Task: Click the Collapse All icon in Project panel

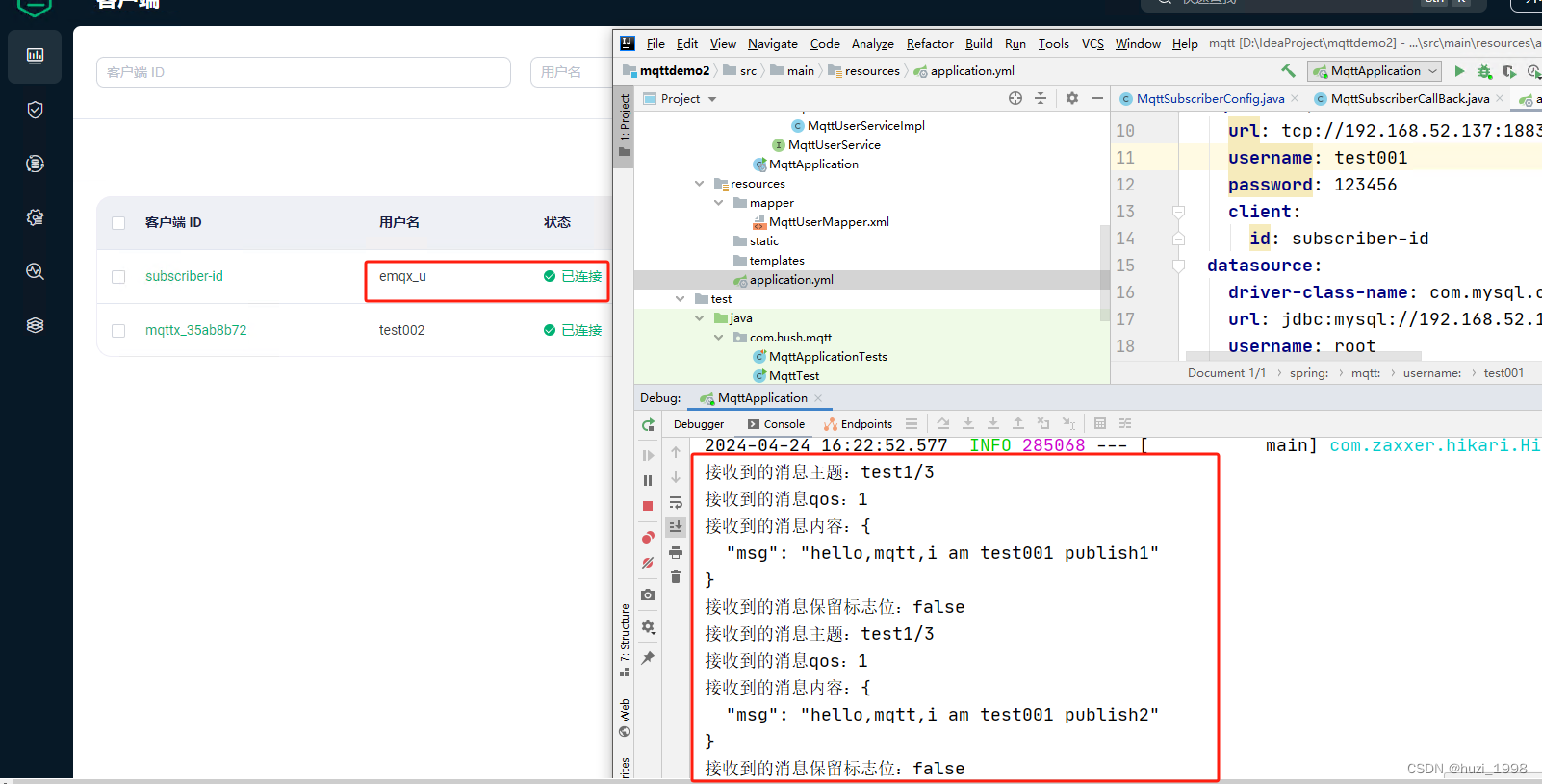Action: (1041, 98)
